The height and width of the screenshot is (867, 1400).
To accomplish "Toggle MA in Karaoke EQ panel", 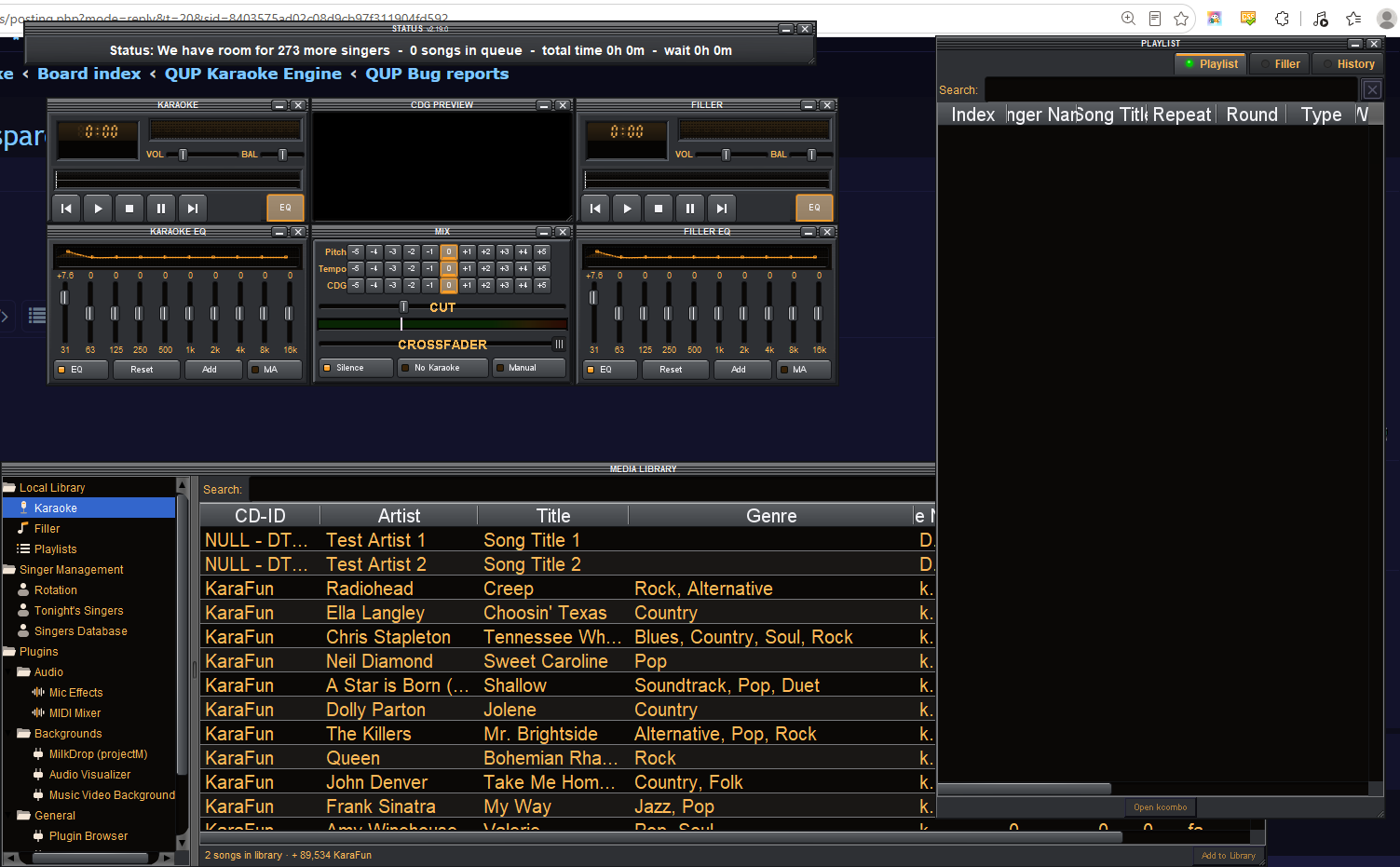I will [x=275, y=370].
